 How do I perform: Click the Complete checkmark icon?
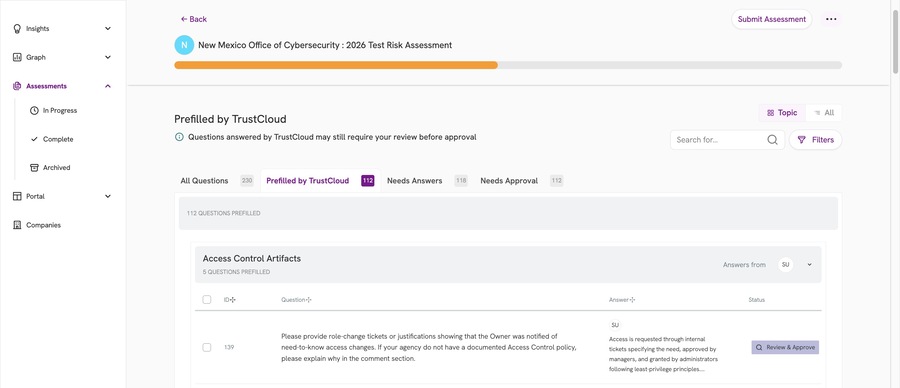pyautogui.click(x=34, y=139)
